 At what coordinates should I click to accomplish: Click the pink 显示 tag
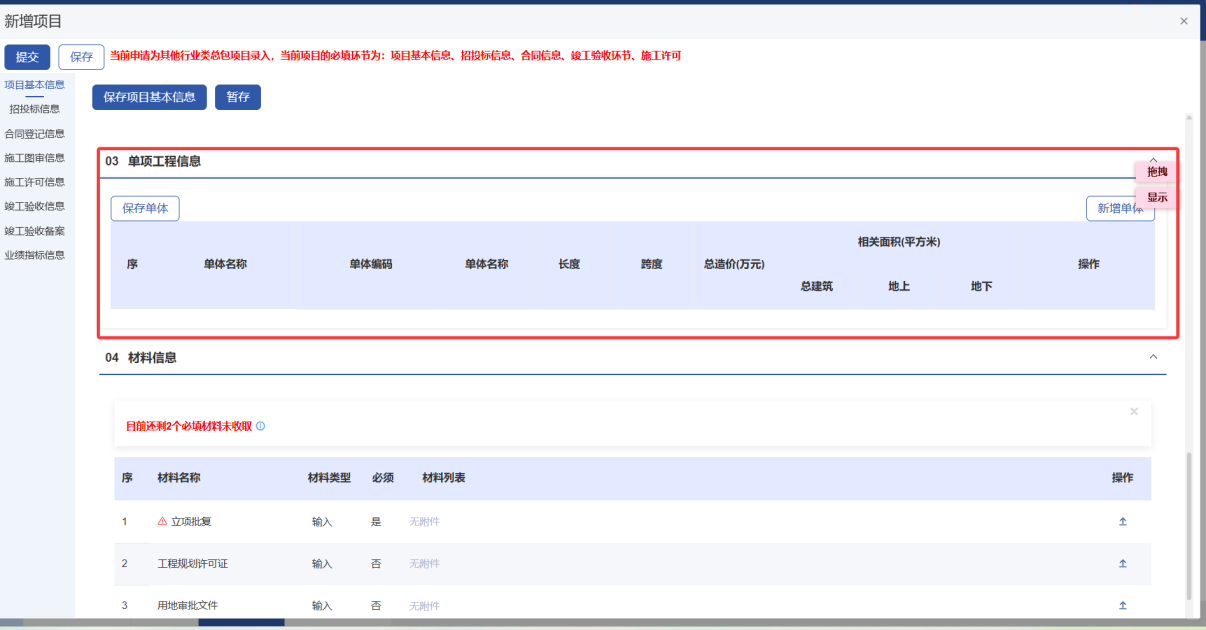coord(1157,197)
